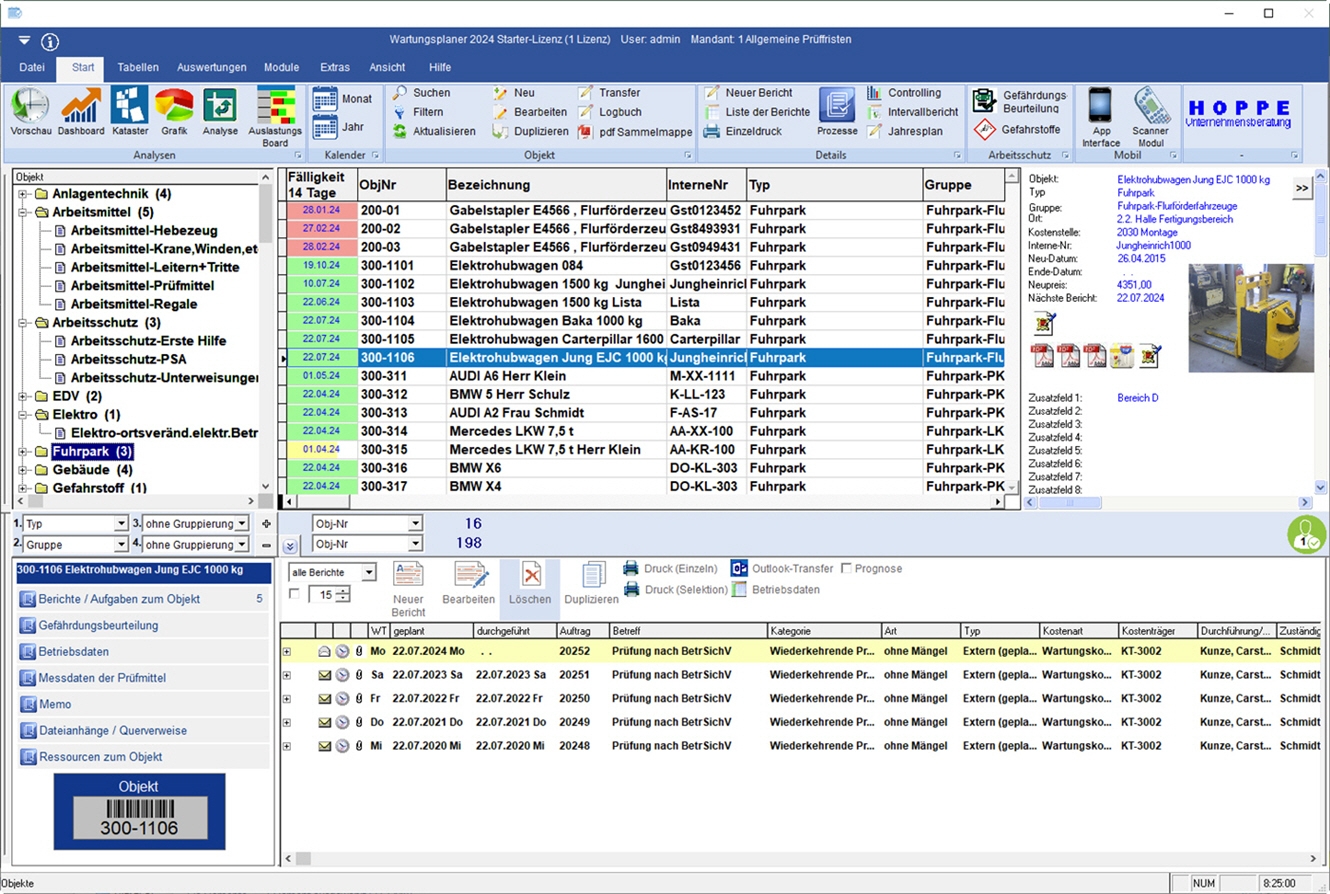Open Berichte / Aufgaben zum Objekt
Viewport: 1330px width, 894px height.
[x=143, y=599]
